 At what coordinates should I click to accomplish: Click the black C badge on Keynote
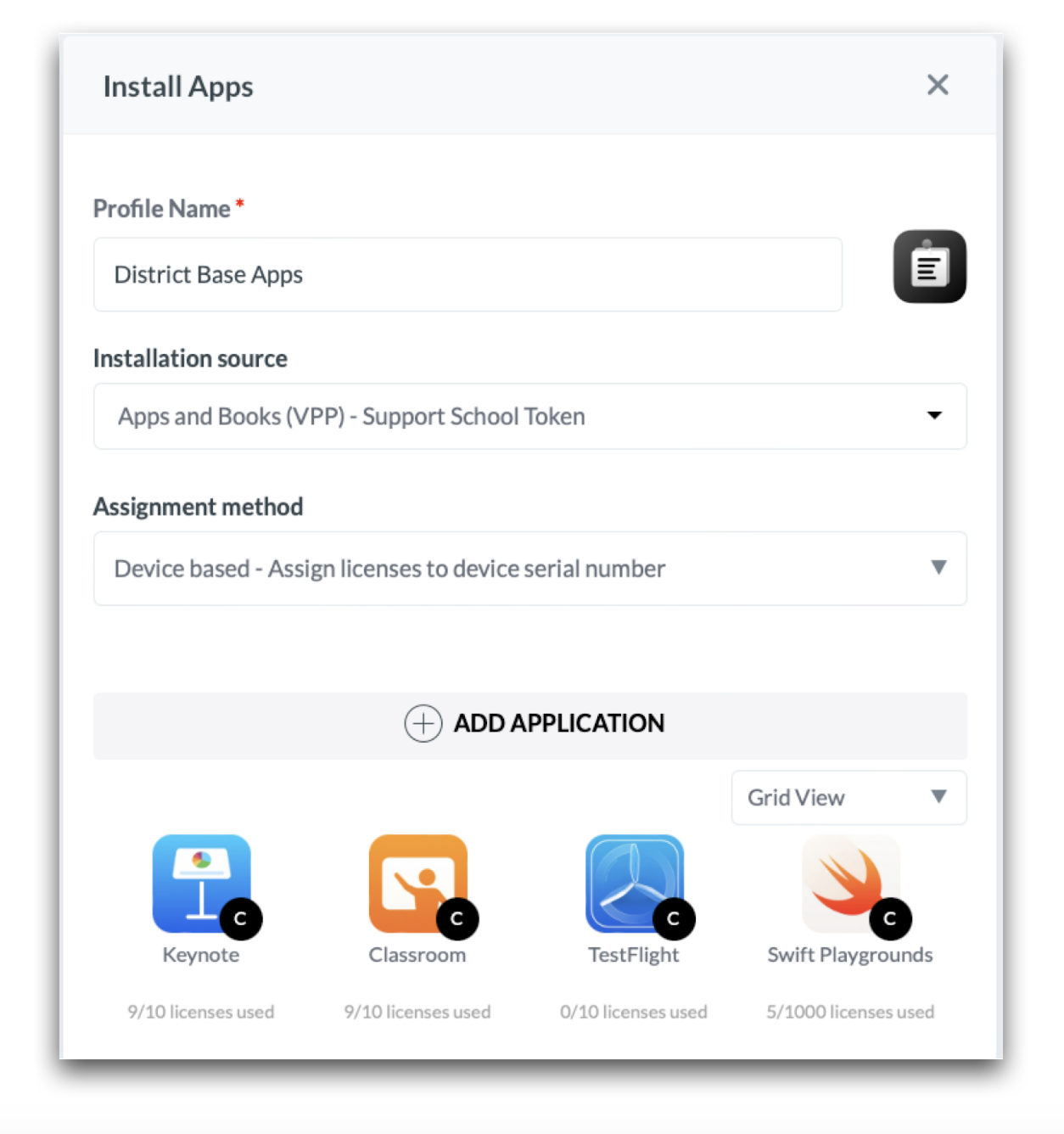241,918
